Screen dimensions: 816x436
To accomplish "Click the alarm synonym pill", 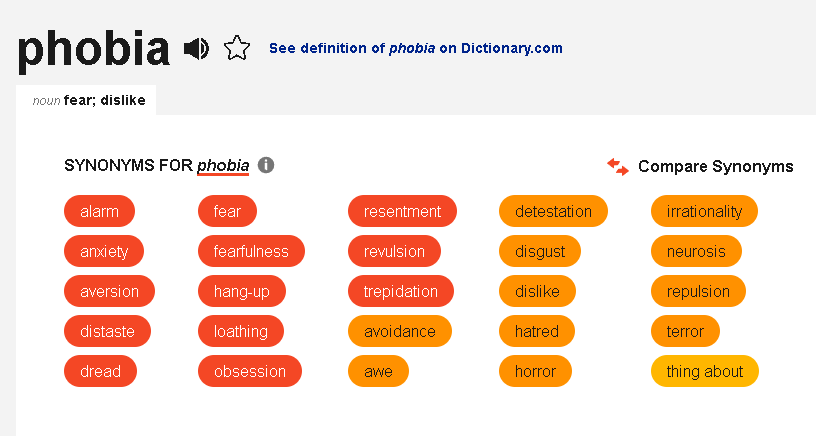I will coord(99,211).
